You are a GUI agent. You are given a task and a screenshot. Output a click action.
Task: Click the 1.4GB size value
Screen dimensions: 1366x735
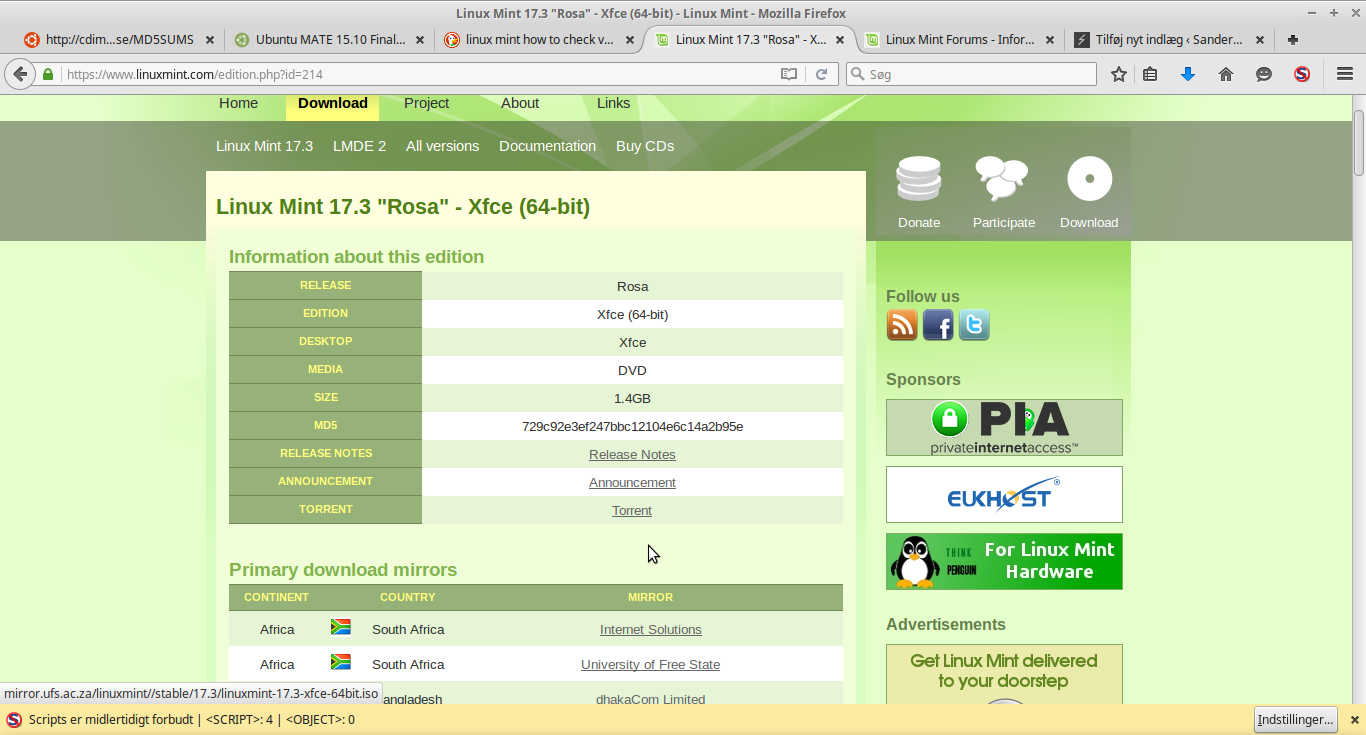(632, 398)
